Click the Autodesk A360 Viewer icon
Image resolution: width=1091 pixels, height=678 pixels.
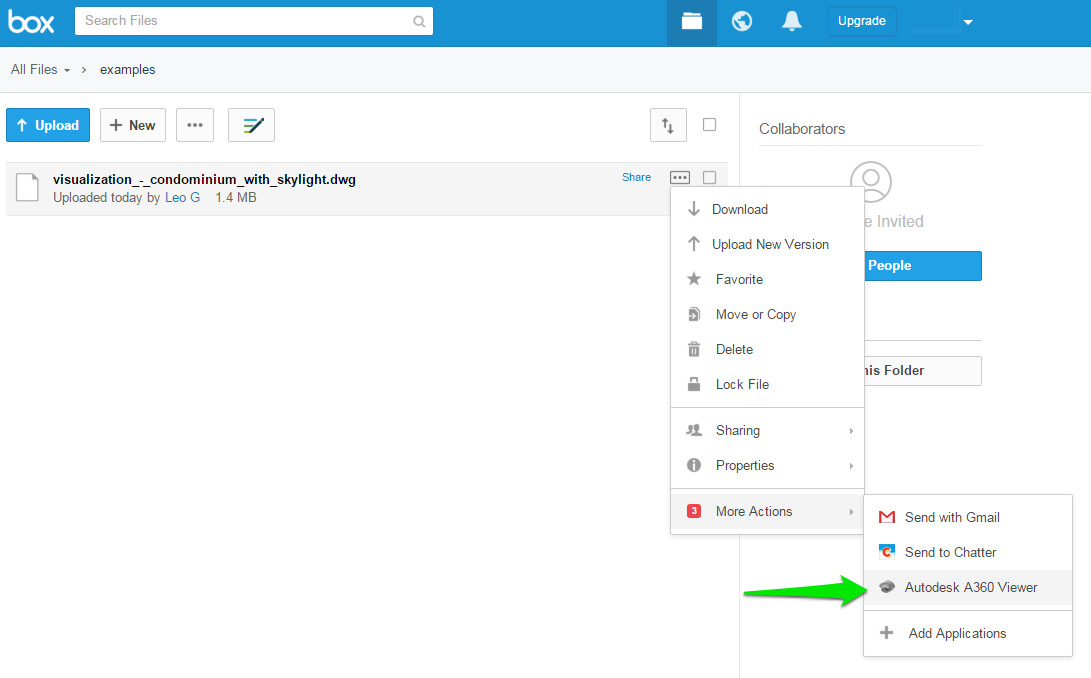[886, 587]
